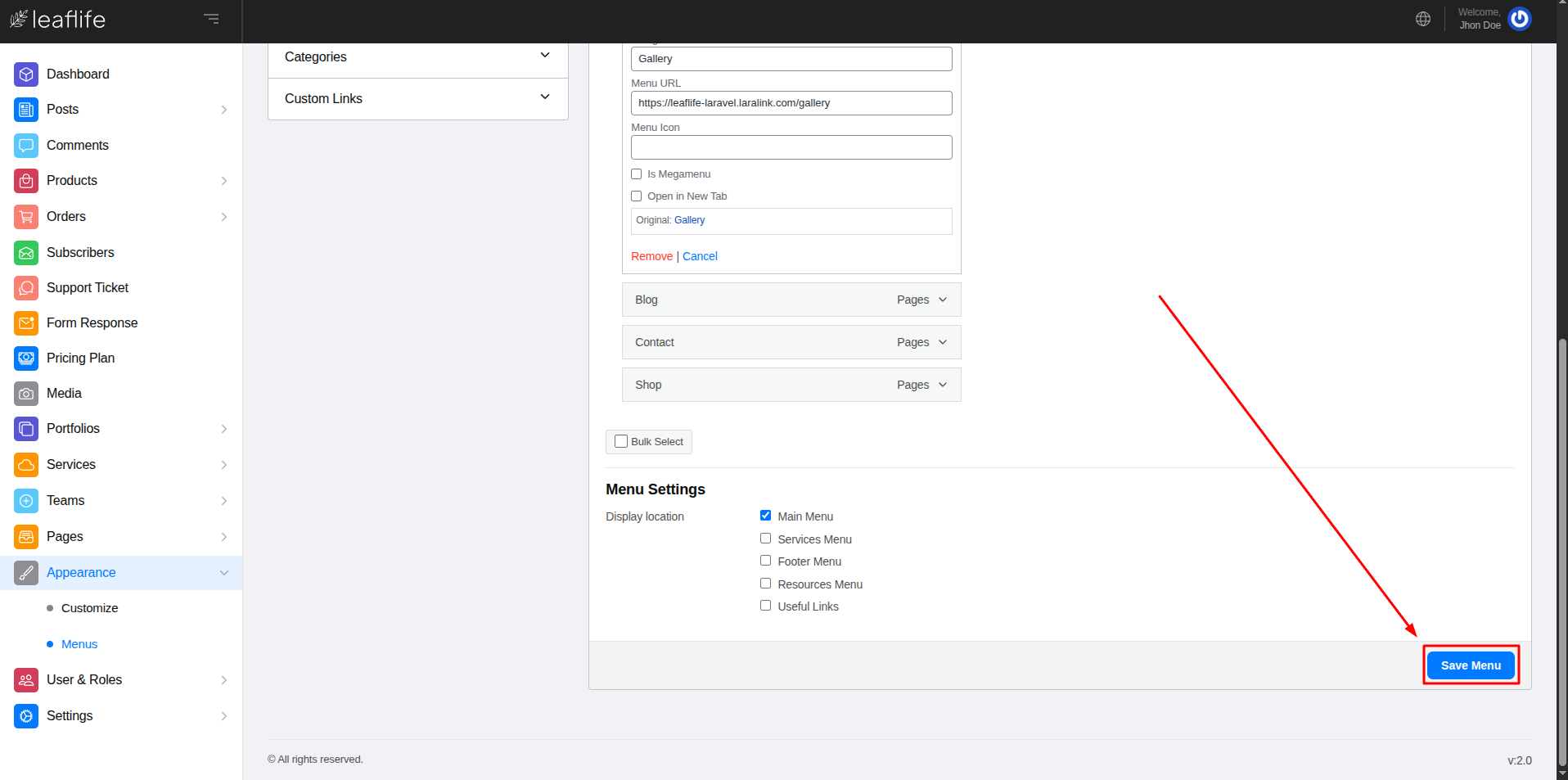This screenshot has width=1568, height=780.
Task: Click the Form Response icon
Action: point(26,323)
